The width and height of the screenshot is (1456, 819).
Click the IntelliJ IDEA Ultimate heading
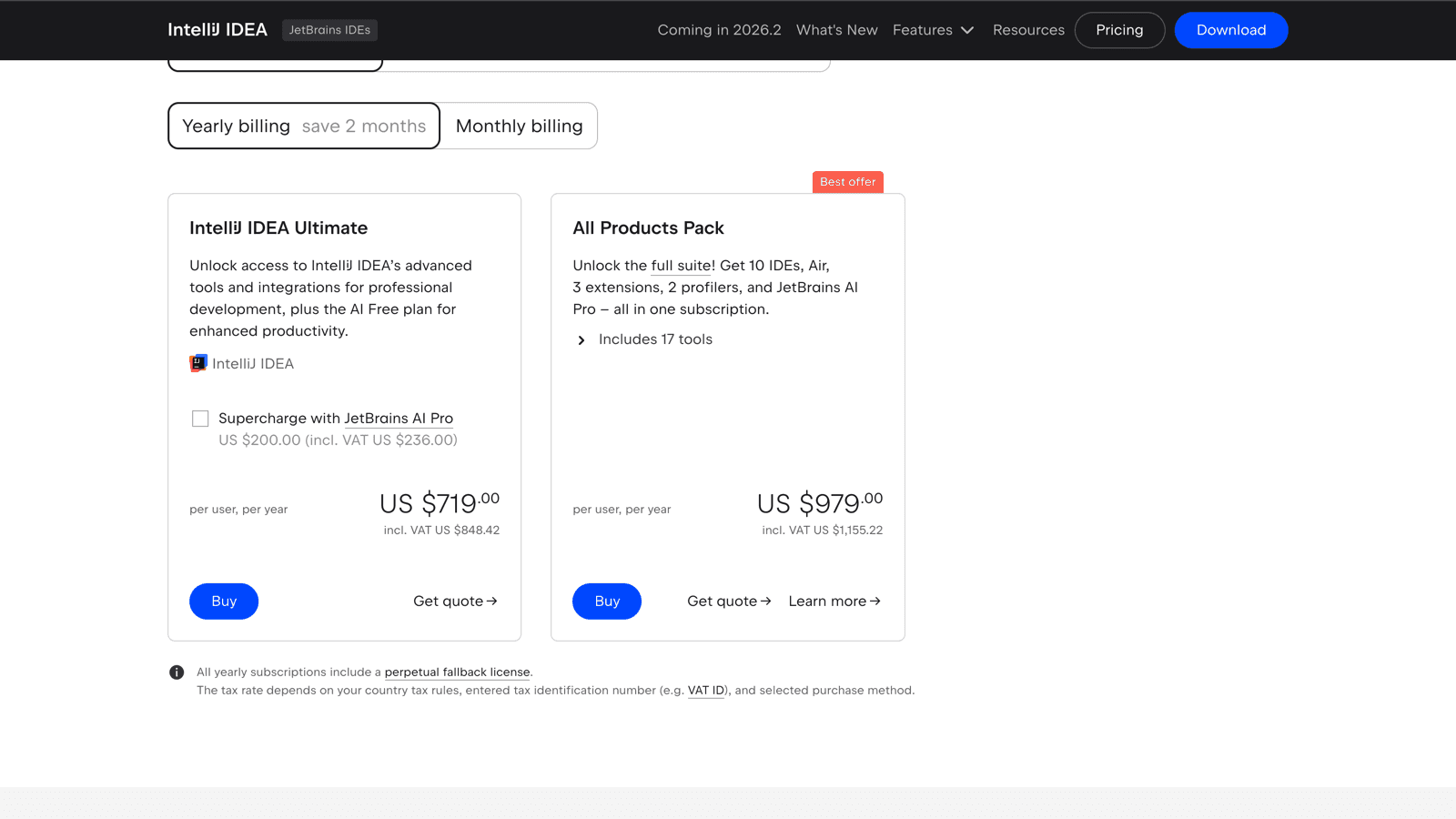(278, 228)
